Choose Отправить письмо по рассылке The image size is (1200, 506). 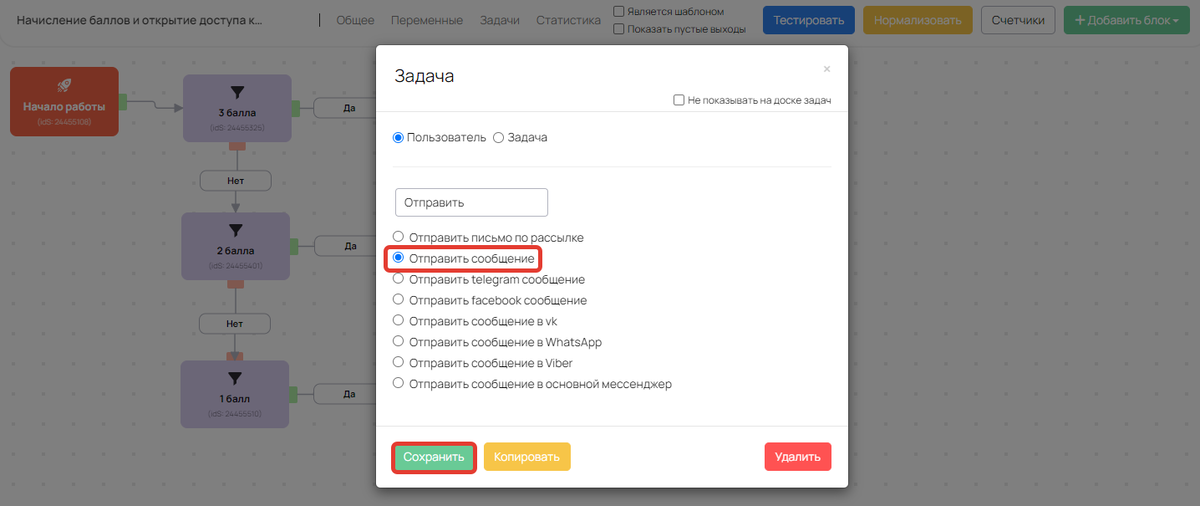[x=399, y=238]
